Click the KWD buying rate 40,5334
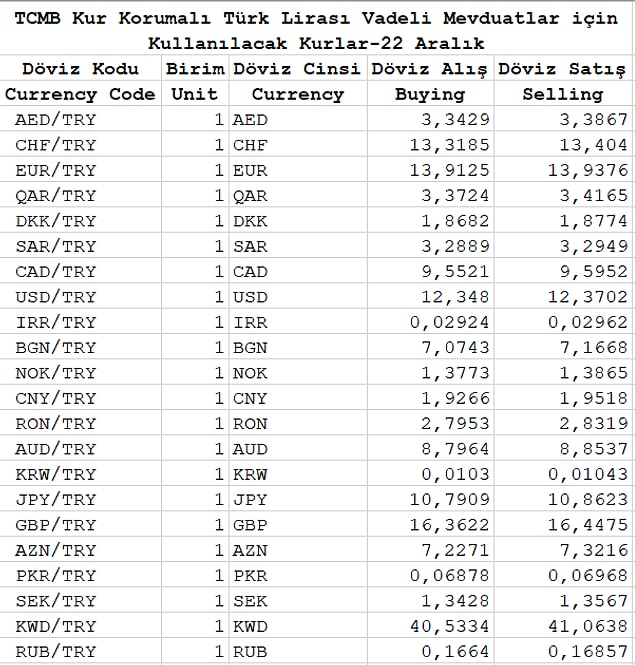This screenshot has height=665, width=635. 430,626
